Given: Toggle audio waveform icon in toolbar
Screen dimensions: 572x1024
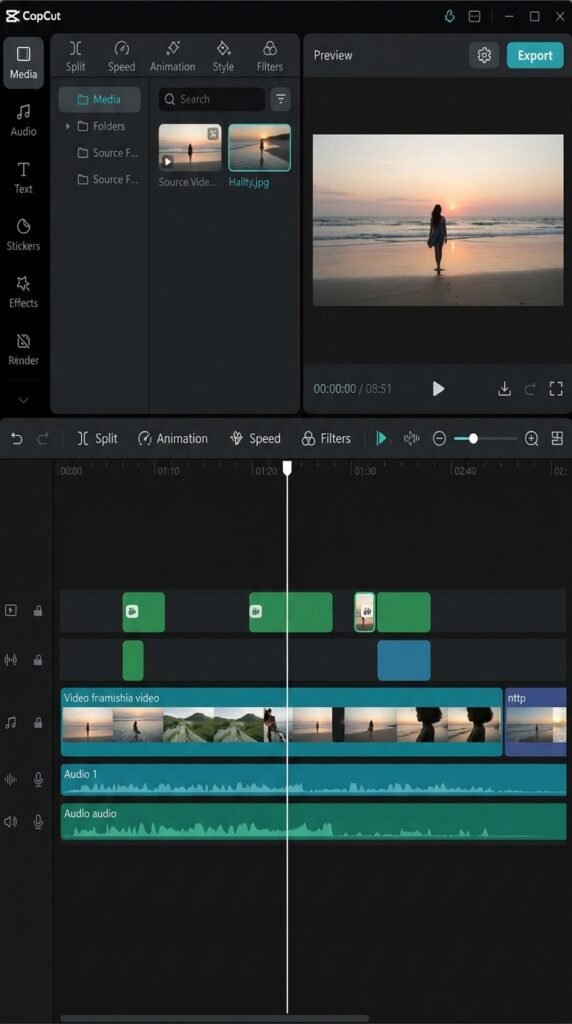Looking at the screenshot, I should coord(411,438).
